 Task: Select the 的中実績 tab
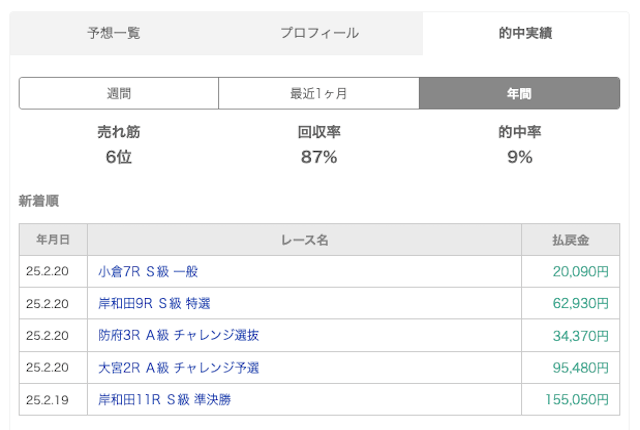[525, 33]
